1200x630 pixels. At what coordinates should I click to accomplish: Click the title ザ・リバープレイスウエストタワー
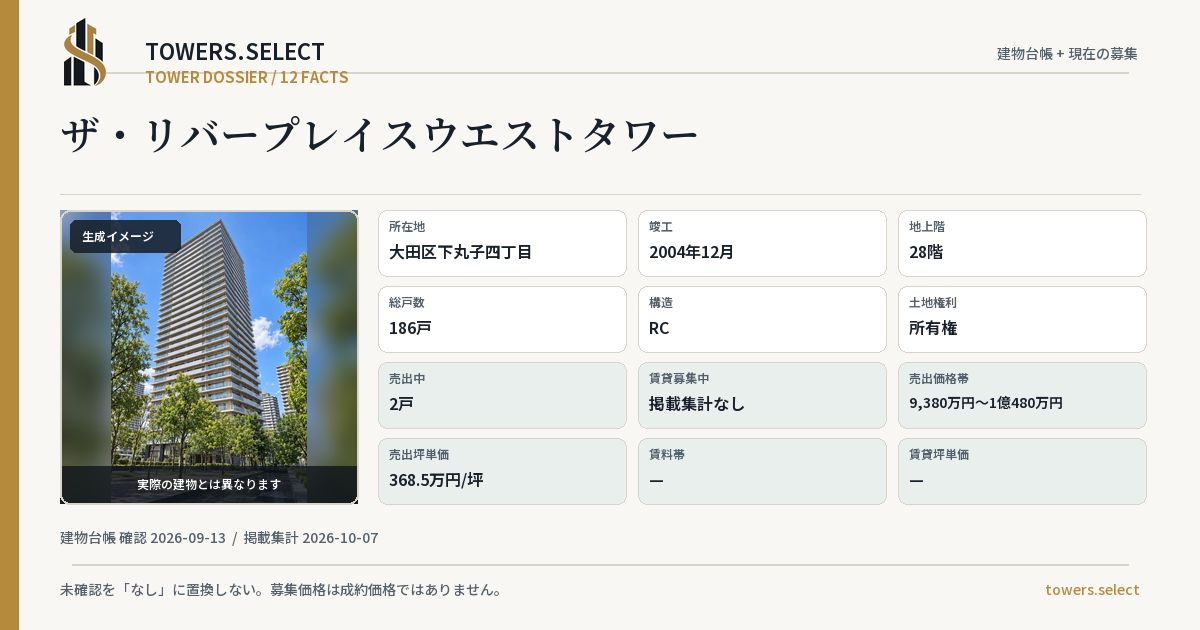click(x=379, y=136)
